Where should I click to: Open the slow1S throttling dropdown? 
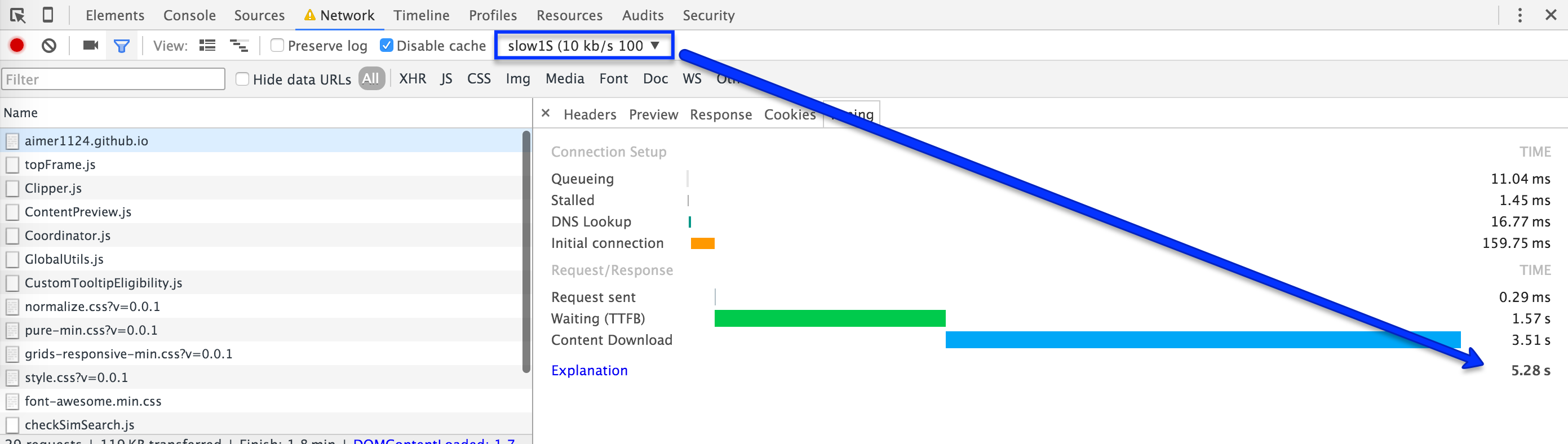[584, 46]
